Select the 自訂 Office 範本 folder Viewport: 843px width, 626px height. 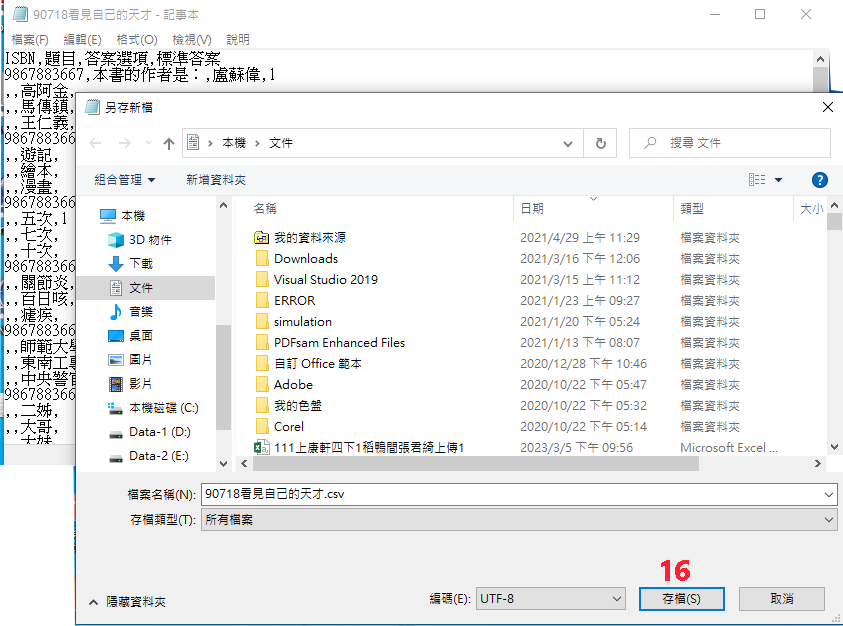pos(308,364)
